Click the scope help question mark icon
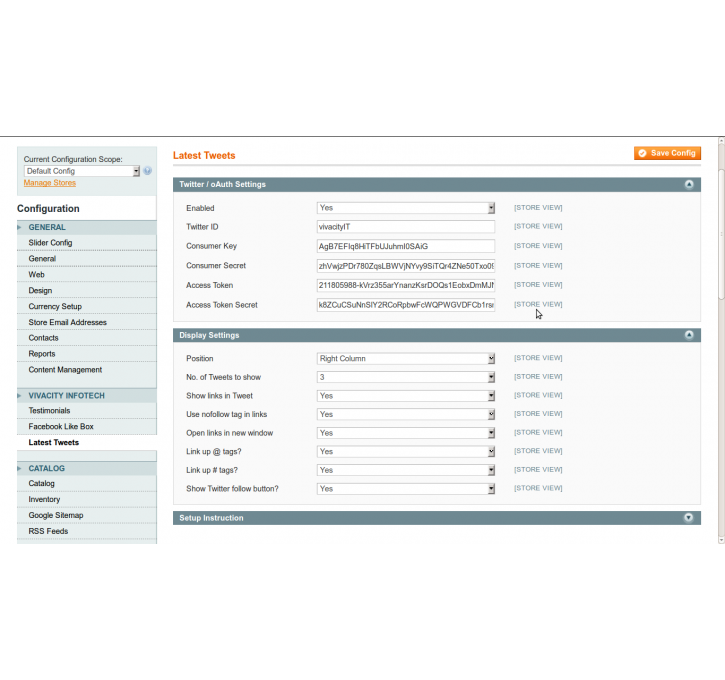Viewport: 725px width, 680px height. pyautogui.click(x=147, y=171)
